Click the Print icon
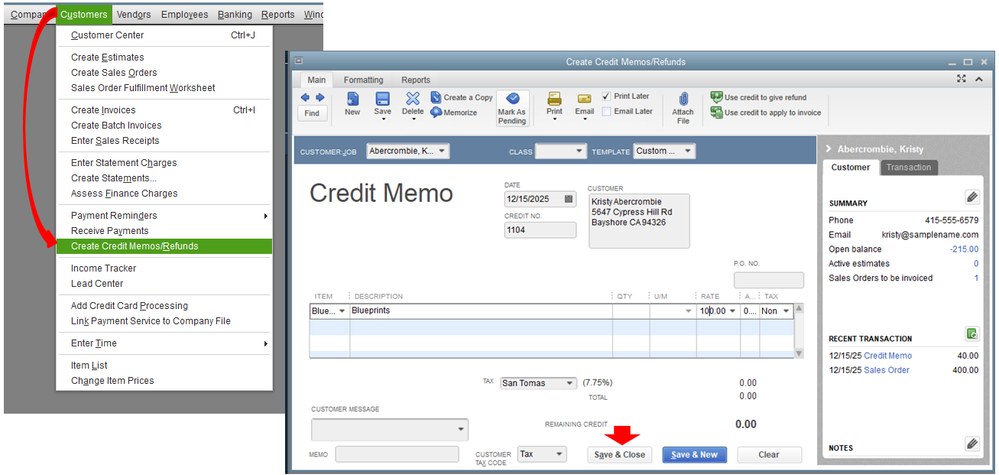Screen dimensions: 999x475 coord(554,99)
